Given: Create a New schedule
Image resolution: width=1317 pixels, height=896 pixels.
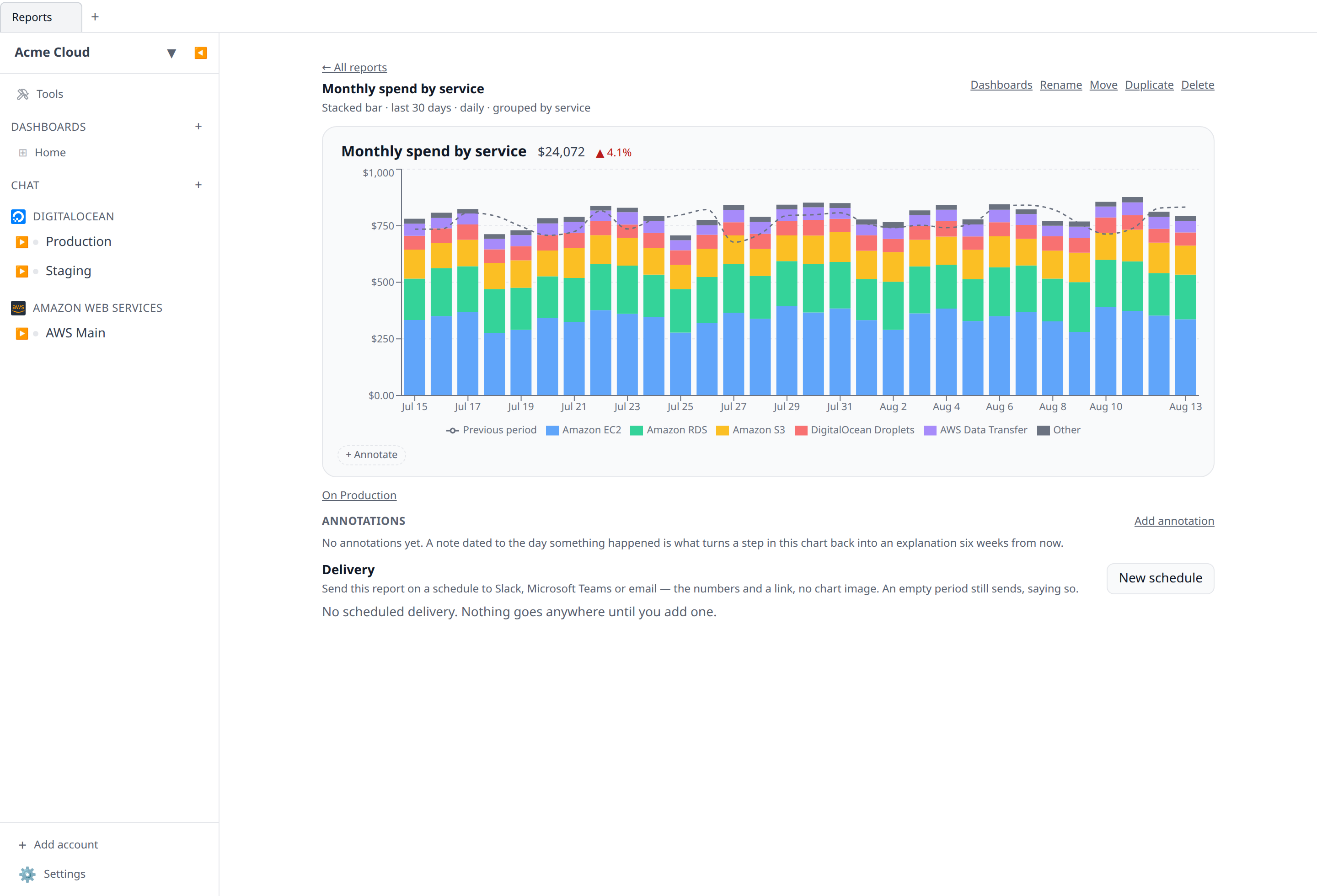Looking at the screenshot, I should tap(1160, 578).
